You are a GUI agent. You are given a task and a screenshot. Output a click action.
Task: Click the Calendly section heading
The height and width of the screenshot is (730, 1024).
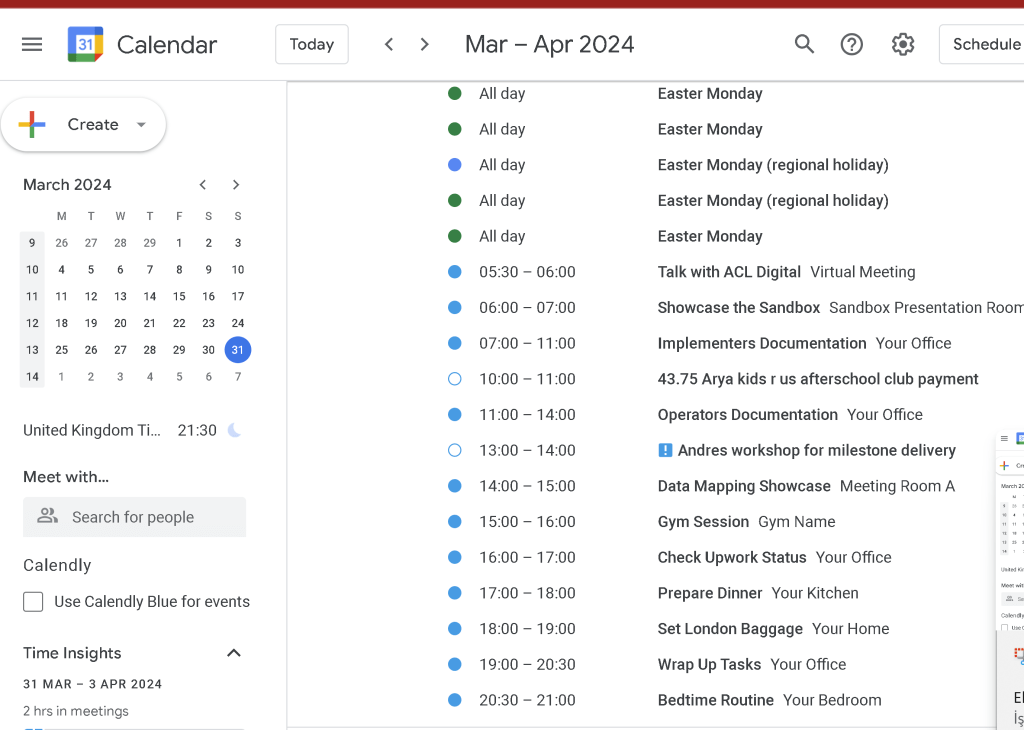pyautogui.click(x=57, y=565)
